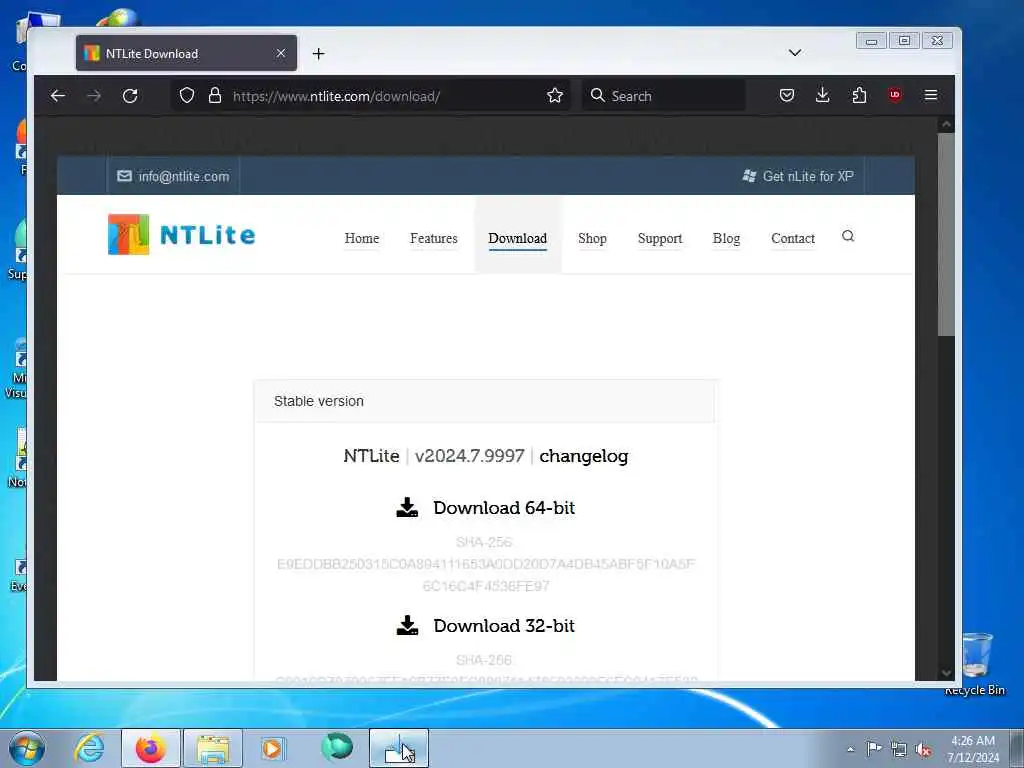
Task: Click the Firefox Search box
Action: (x=664, y=96)
